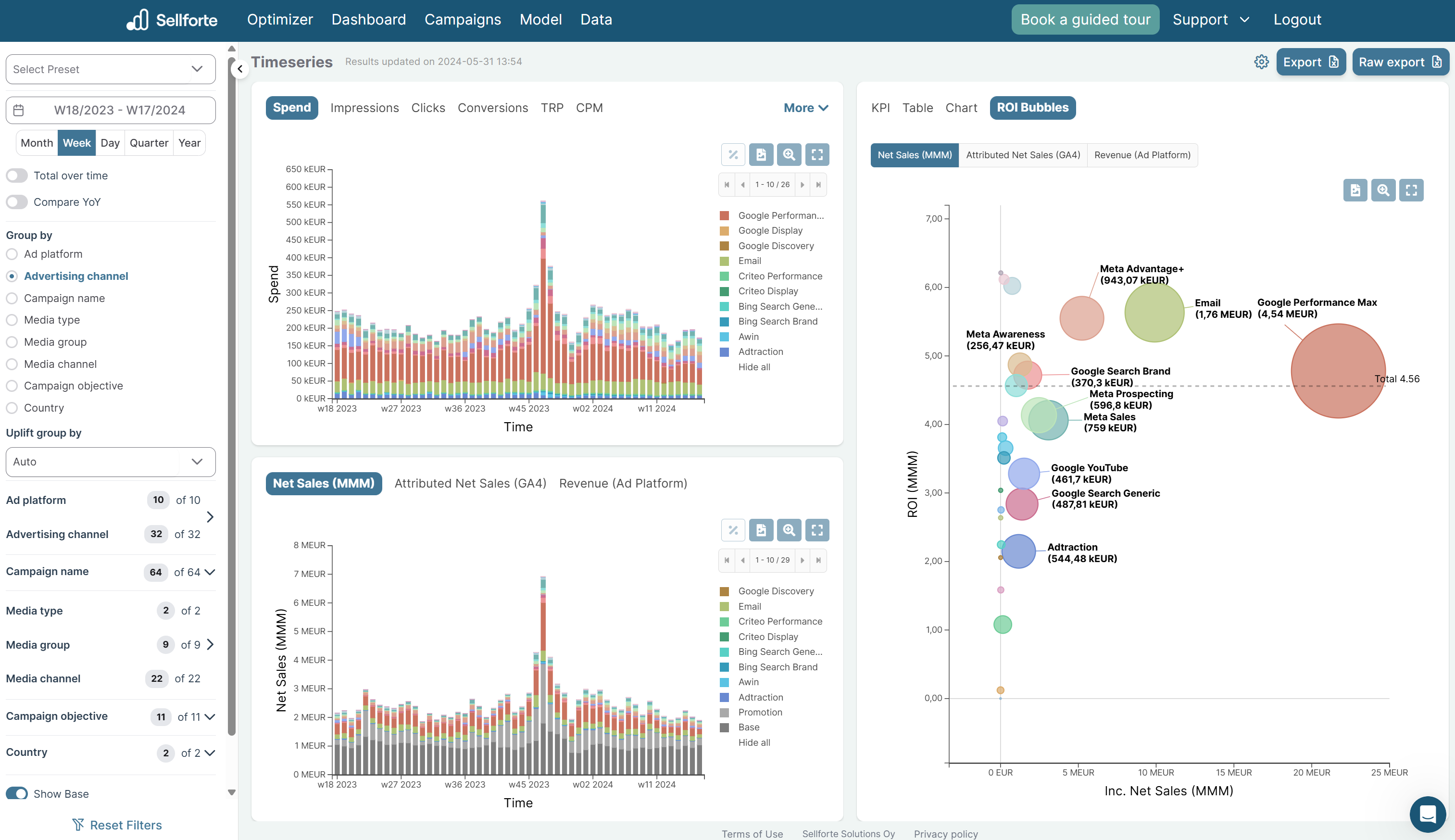Group by Ad platform
The image size is (1455, 840).
[12, 254]
